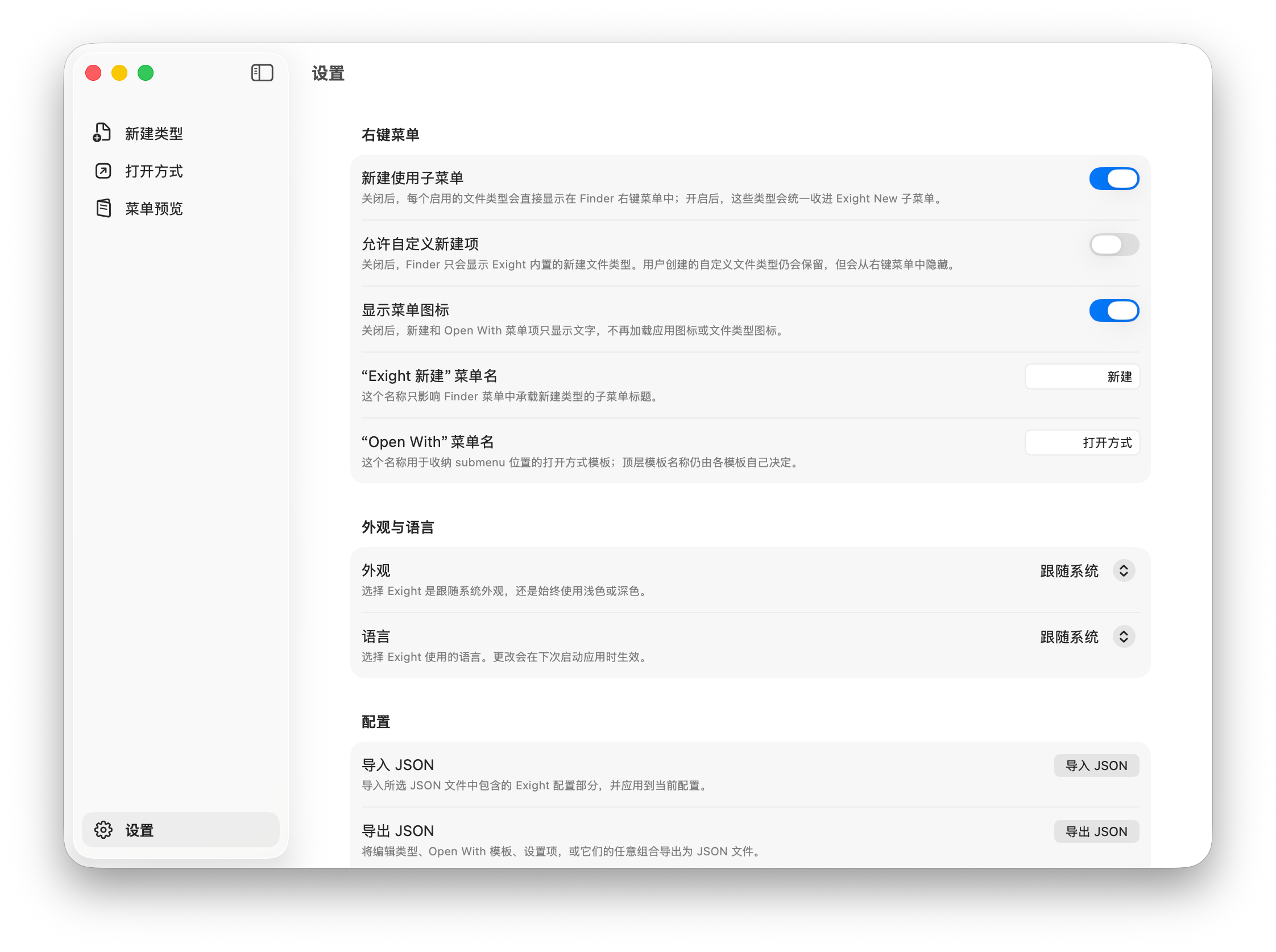Click the 配置 section heading
1276x952 pixels.
point(376,722)
